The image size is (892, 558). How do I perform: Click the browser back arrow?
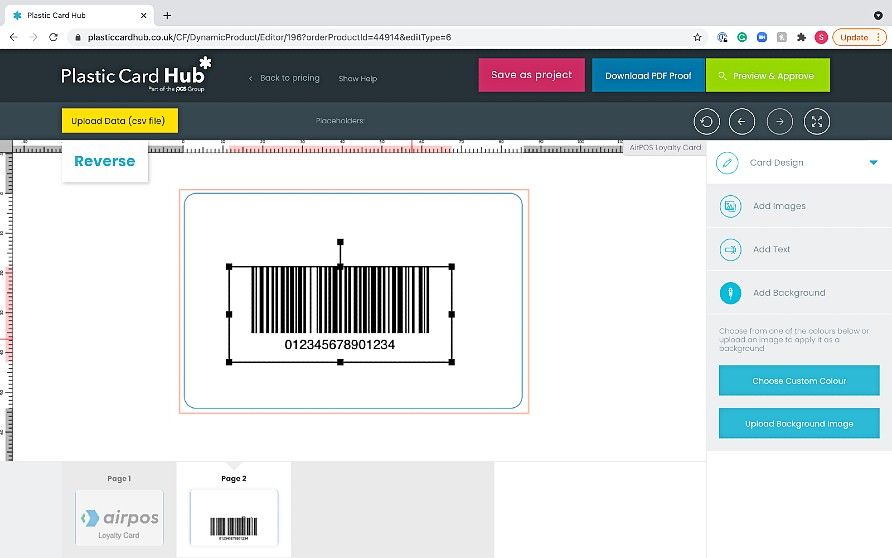14,37
